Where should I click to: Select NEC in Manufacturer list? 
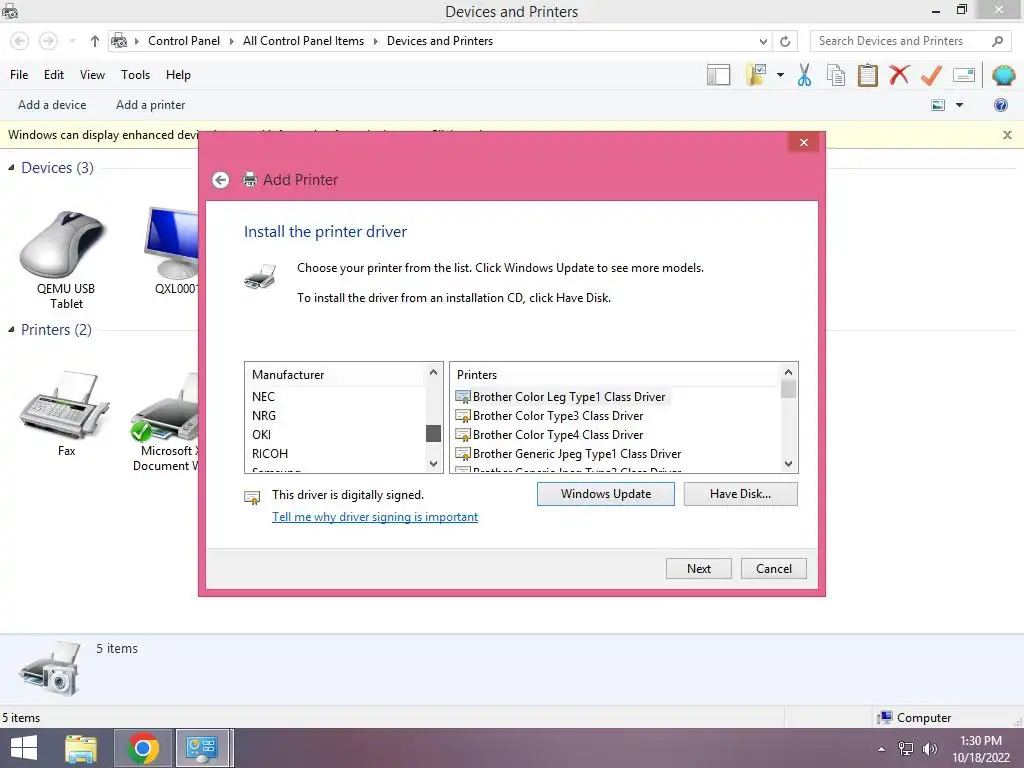pos(263,397)
